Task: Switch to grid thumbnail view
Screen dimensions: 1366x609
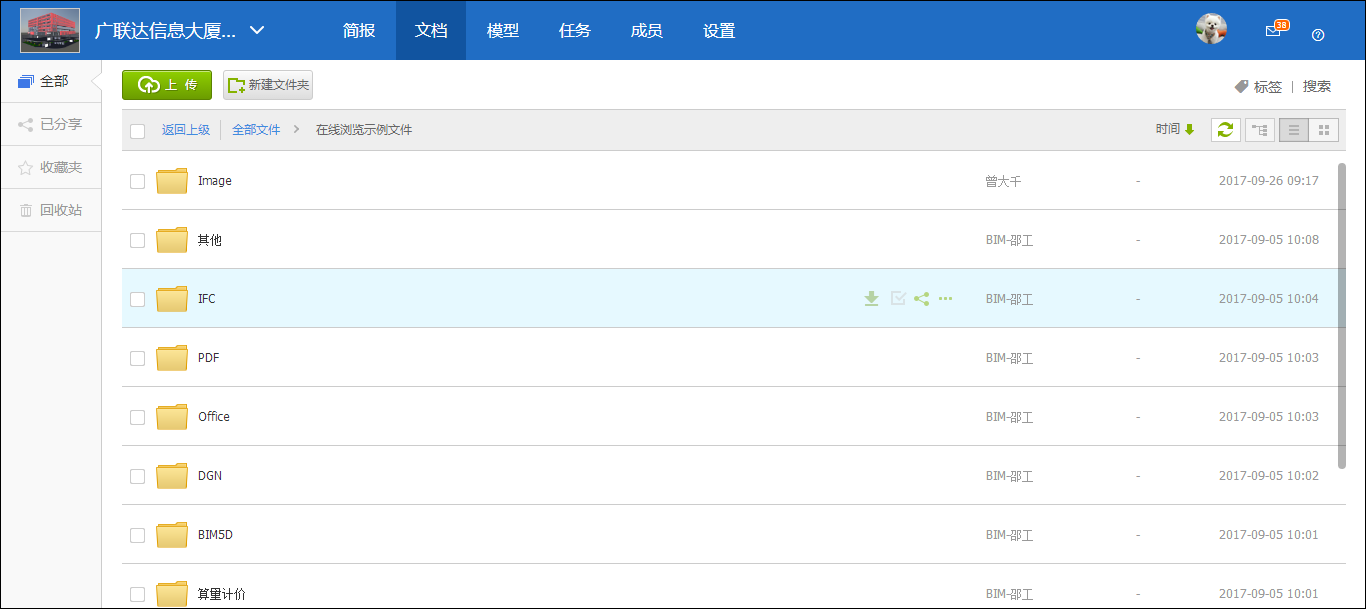Action: point(1323,130)
